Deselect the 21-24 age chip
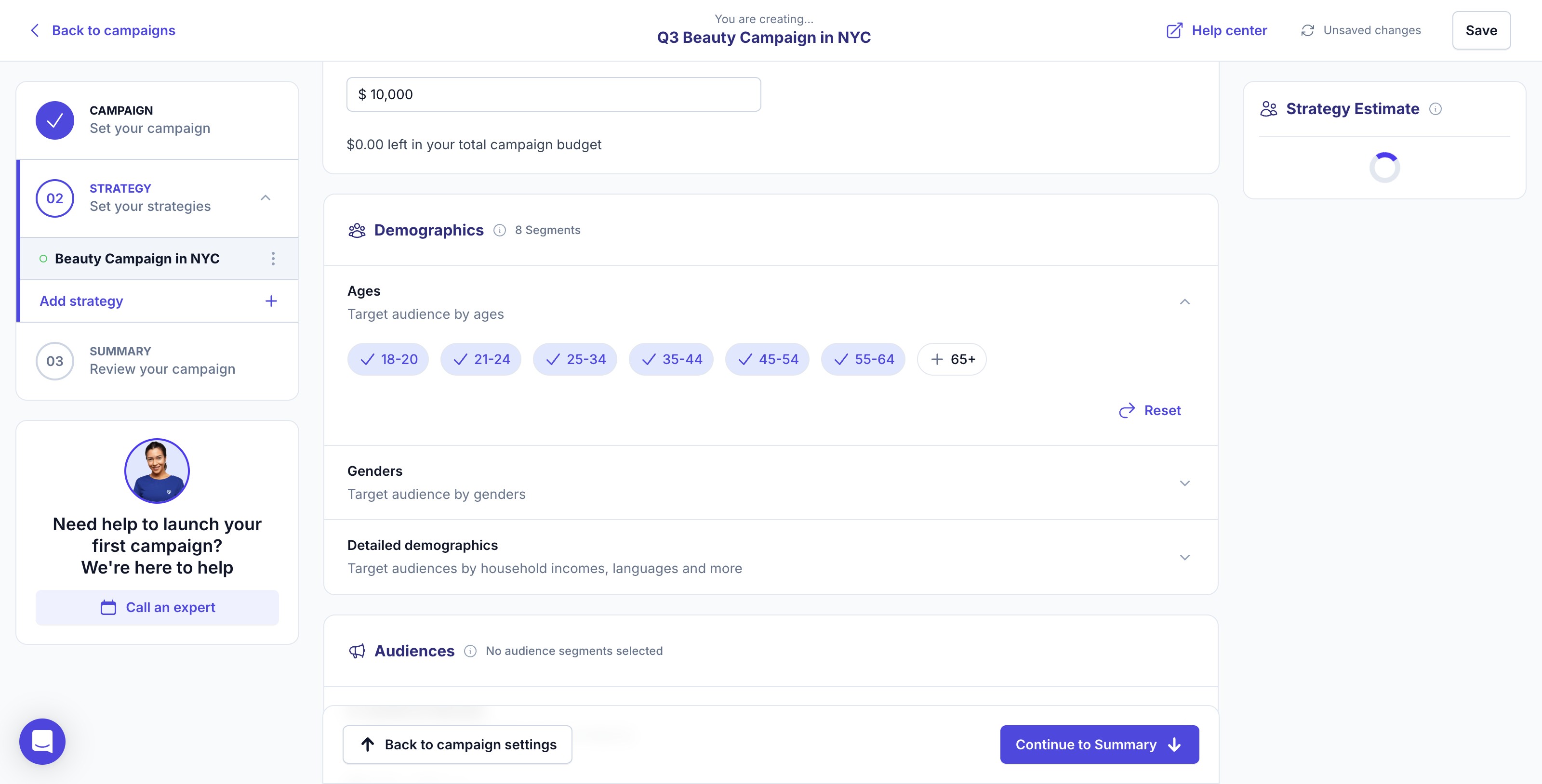This screenshot has width=1542, height=784. point(481,359)
